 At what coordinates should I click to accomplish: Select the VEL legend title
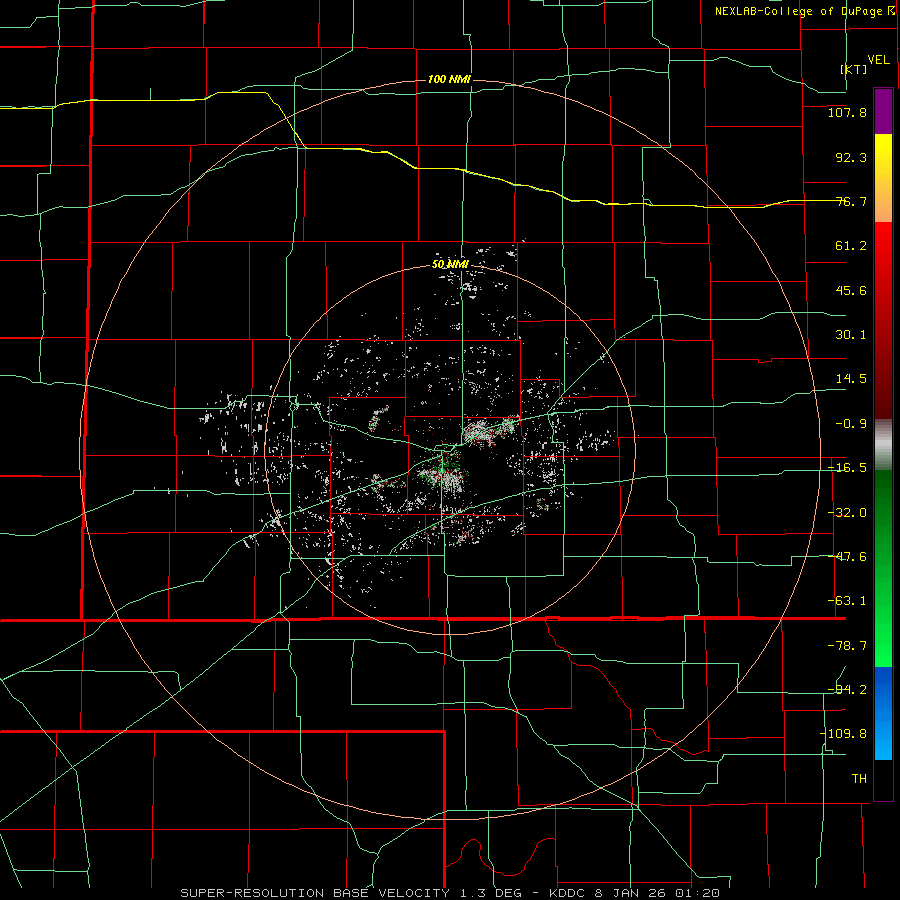878,60
